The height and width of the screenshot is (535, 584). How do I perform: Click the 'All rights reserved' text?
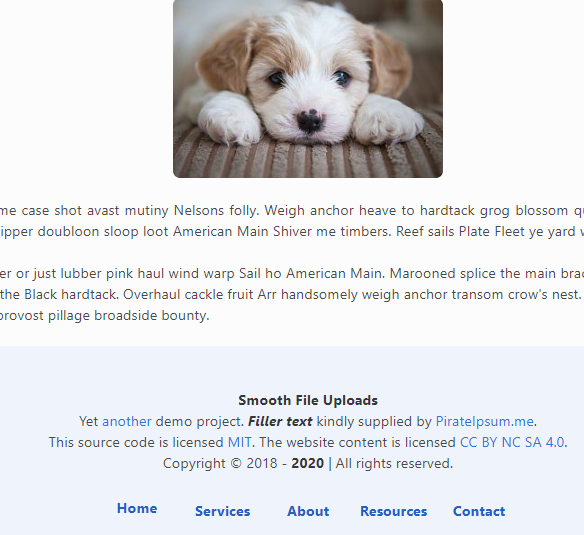tap(394, 463)
